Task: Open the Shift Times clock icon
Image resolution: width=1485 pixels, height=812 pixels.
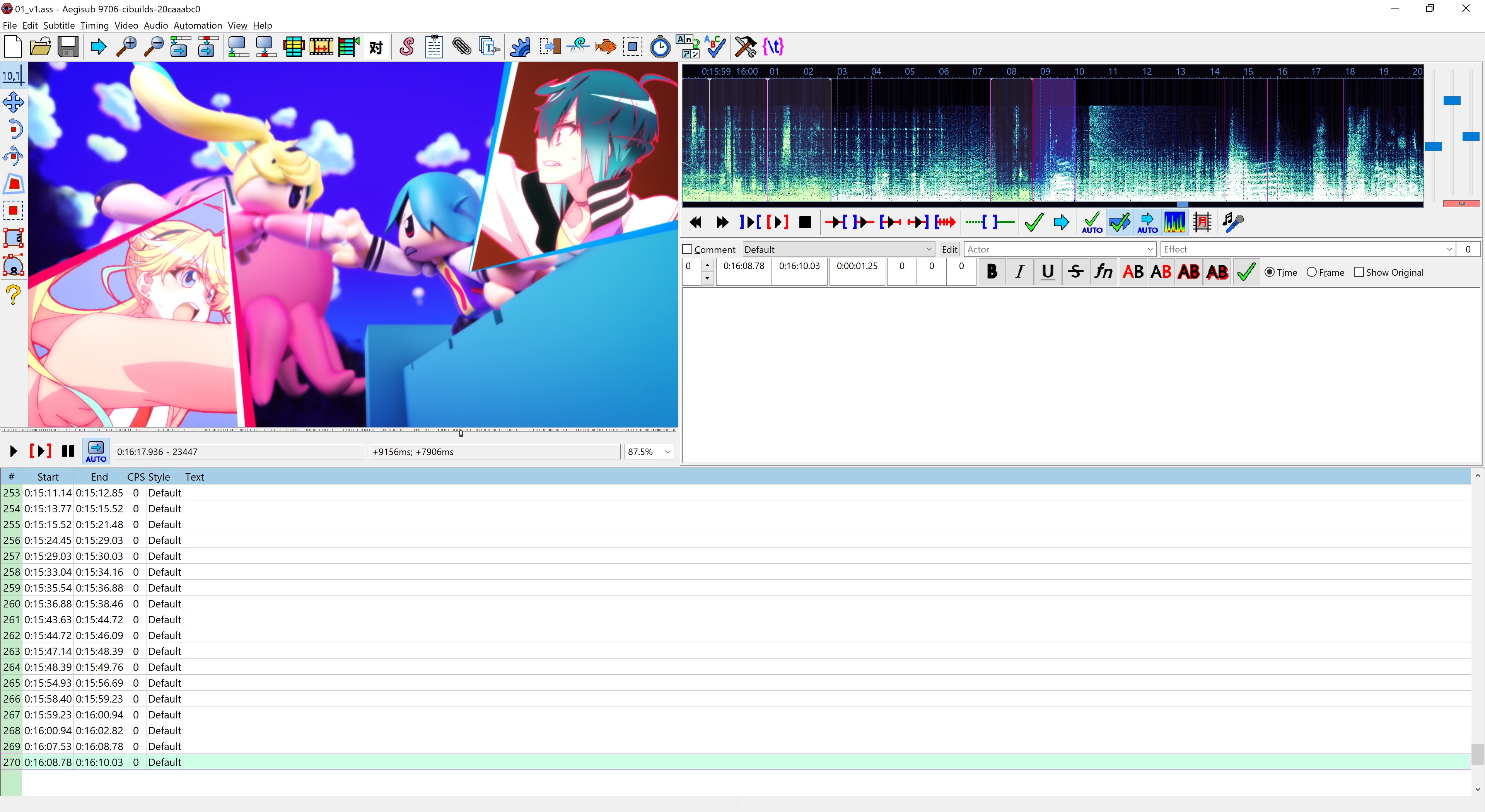Action: pos(660,47)
